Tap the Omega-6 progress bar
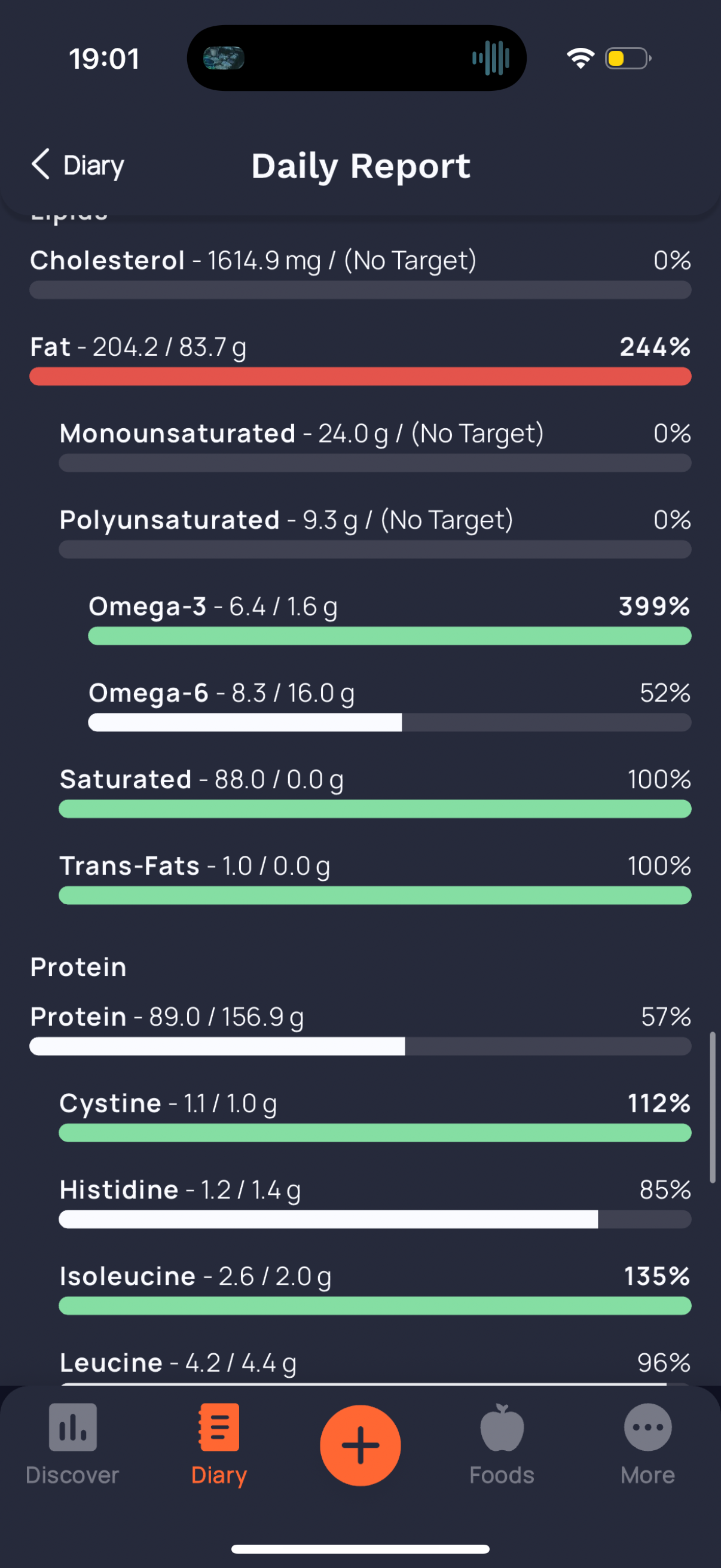Viewport: 721px width, 1568px height. click(x=389, y=722)
